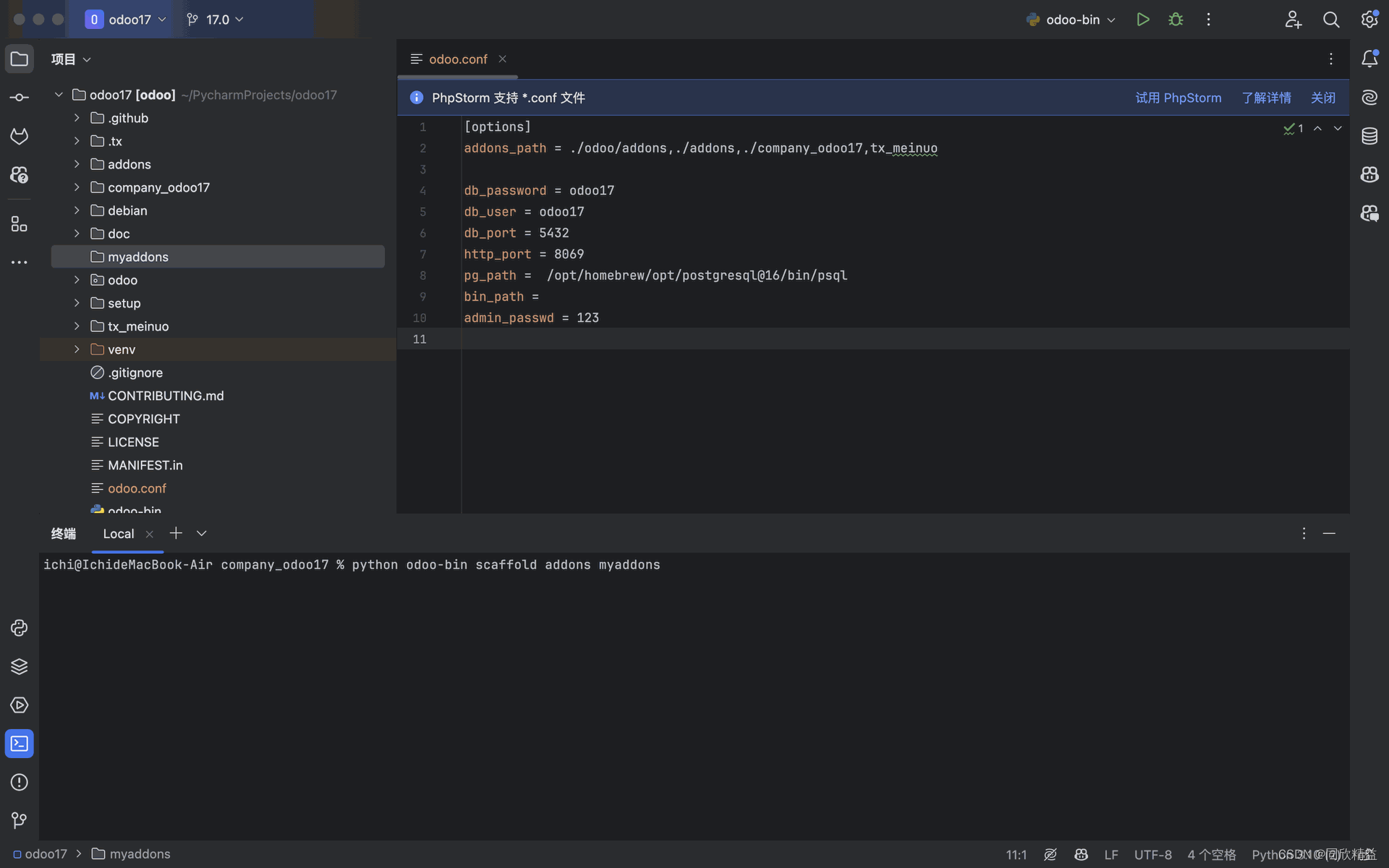Screen dimensions: 1389x868
Task: Click the Search Everywhere magnifier
Action: 1330,20
